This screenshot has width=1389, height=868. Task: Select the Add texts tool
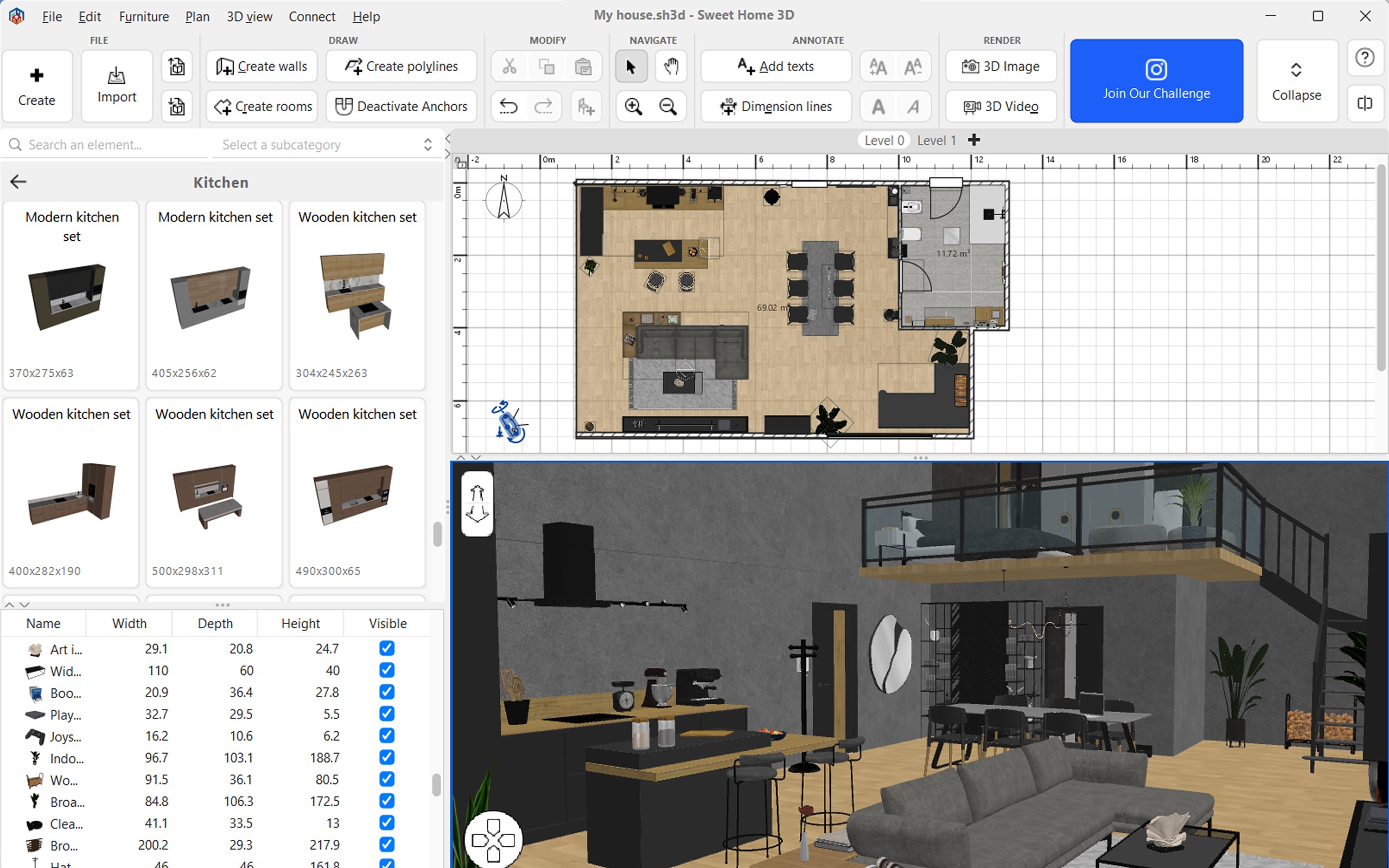[775, 66]
